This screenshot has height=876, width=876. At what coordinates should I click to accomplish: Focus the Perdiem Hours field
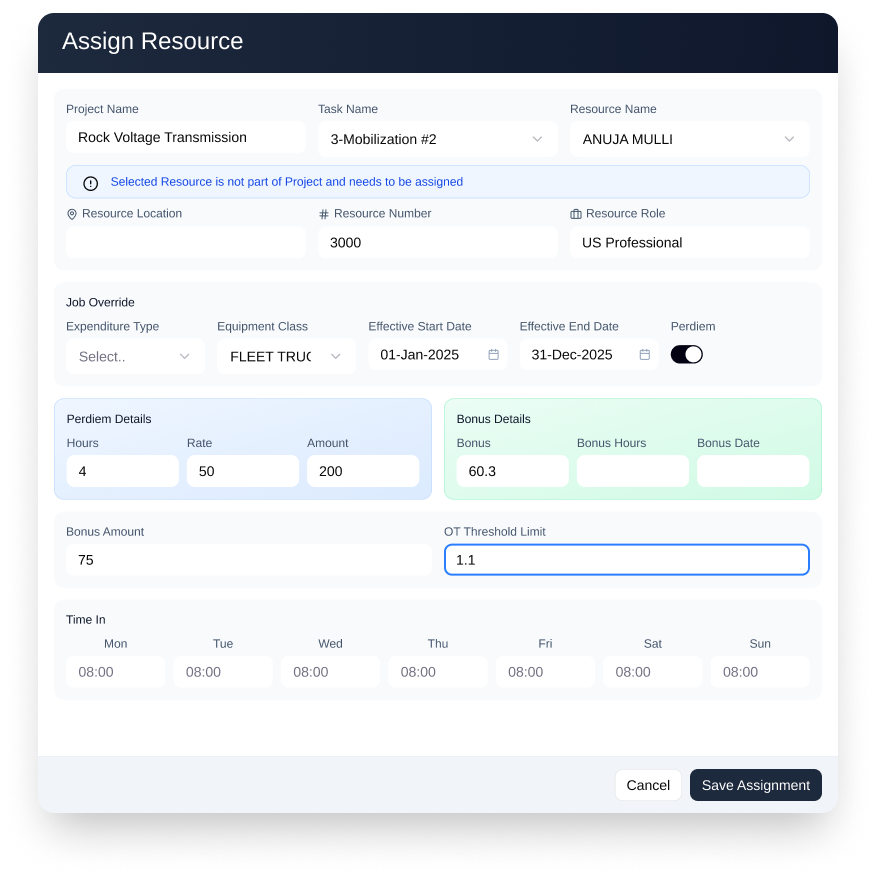point(122,471)
